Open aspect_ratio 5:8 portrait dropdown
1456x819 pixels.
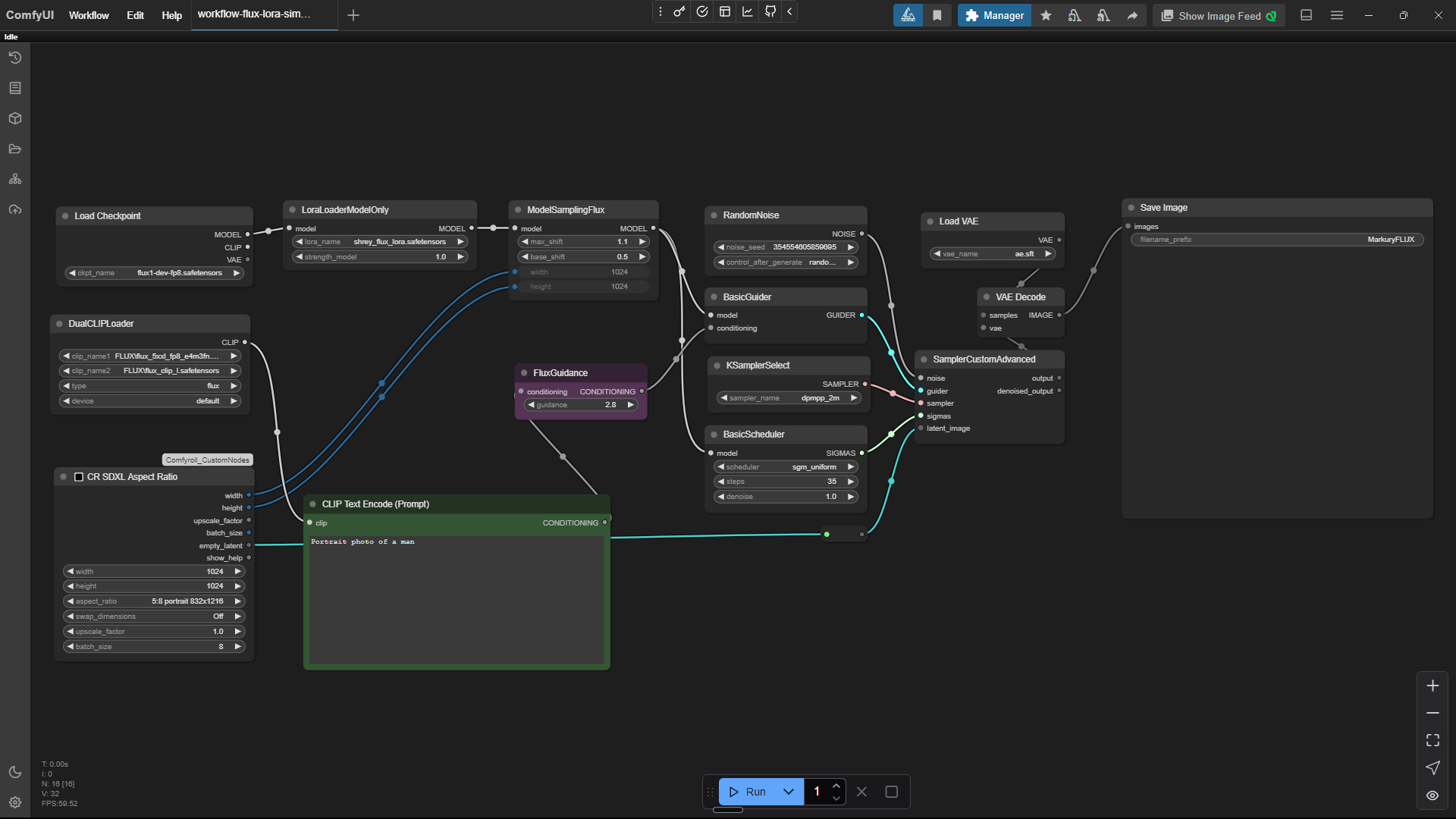153,601
